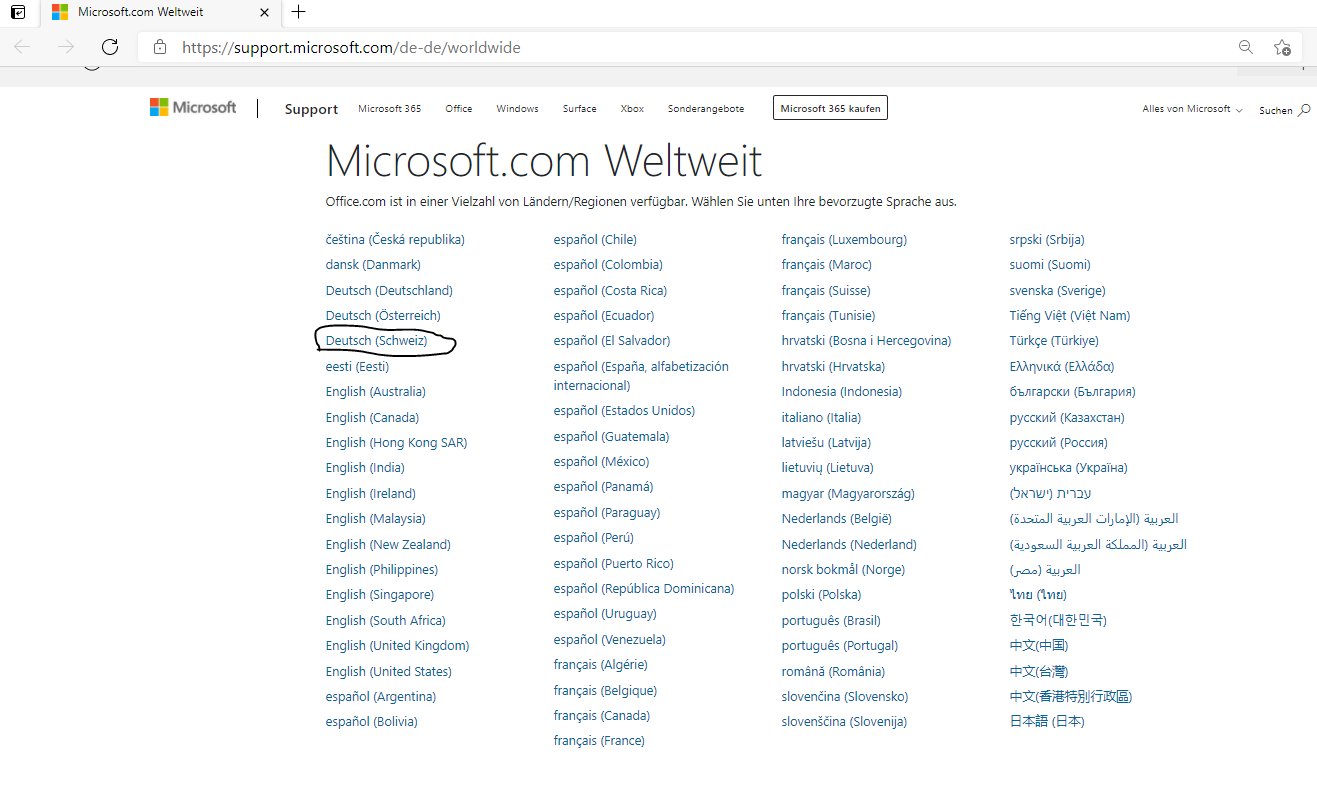Viewport: 1317px width, 801px height.
Task: Go to Office in the navigation bar
Action: (x=459, y=109)
